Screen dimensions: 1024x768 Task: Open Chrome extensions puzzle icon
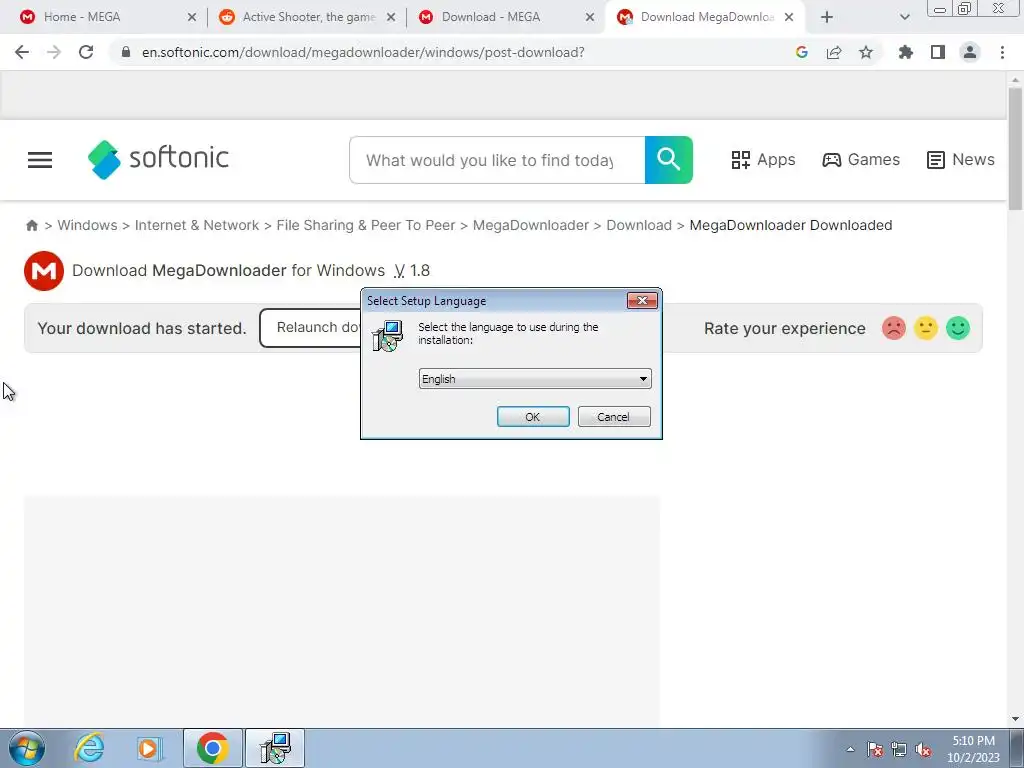click(x=906, y=52)
